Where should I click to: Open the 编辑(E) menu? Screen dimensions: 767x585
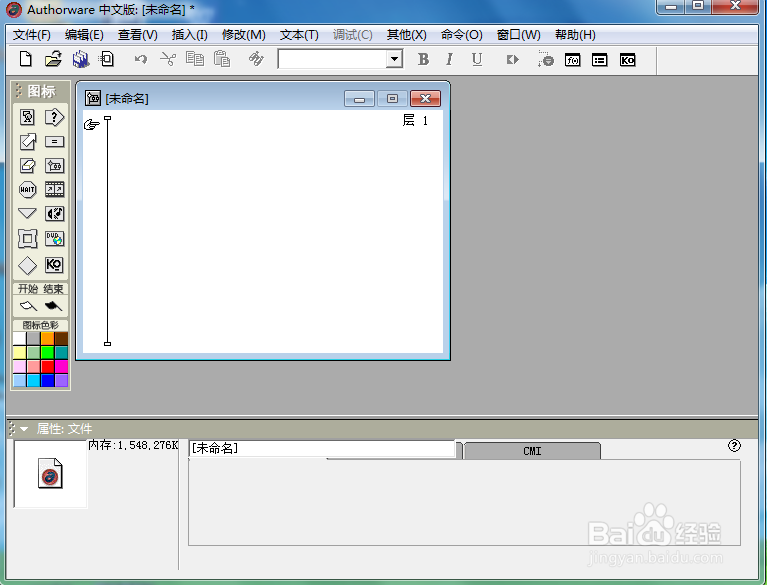(x=84, y=35)
